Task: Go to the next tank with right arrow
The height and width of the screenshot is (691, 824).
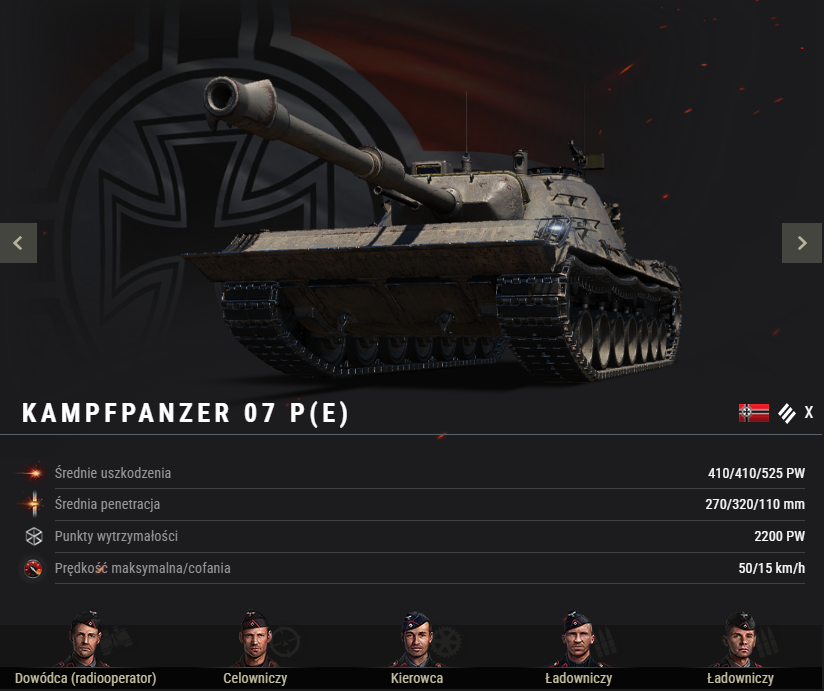Action: [x=801, y=243]
